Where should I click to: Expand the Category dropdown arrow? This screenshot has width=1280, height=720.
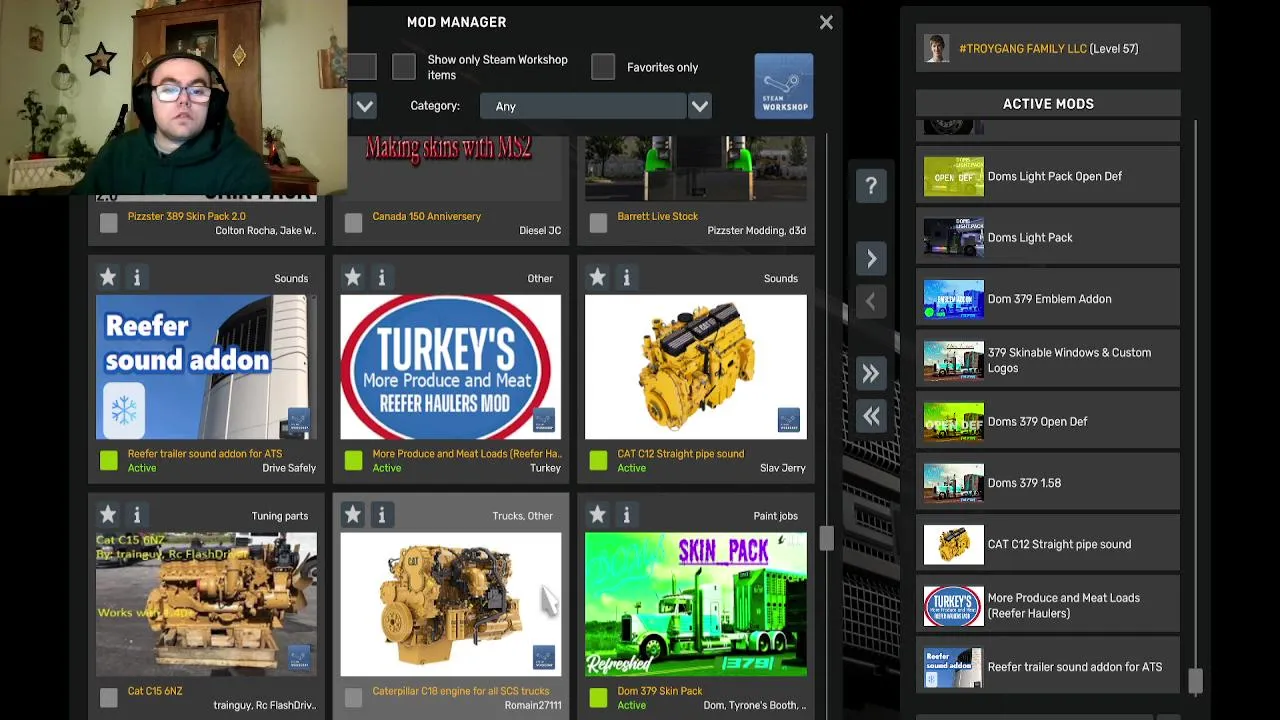700,106
